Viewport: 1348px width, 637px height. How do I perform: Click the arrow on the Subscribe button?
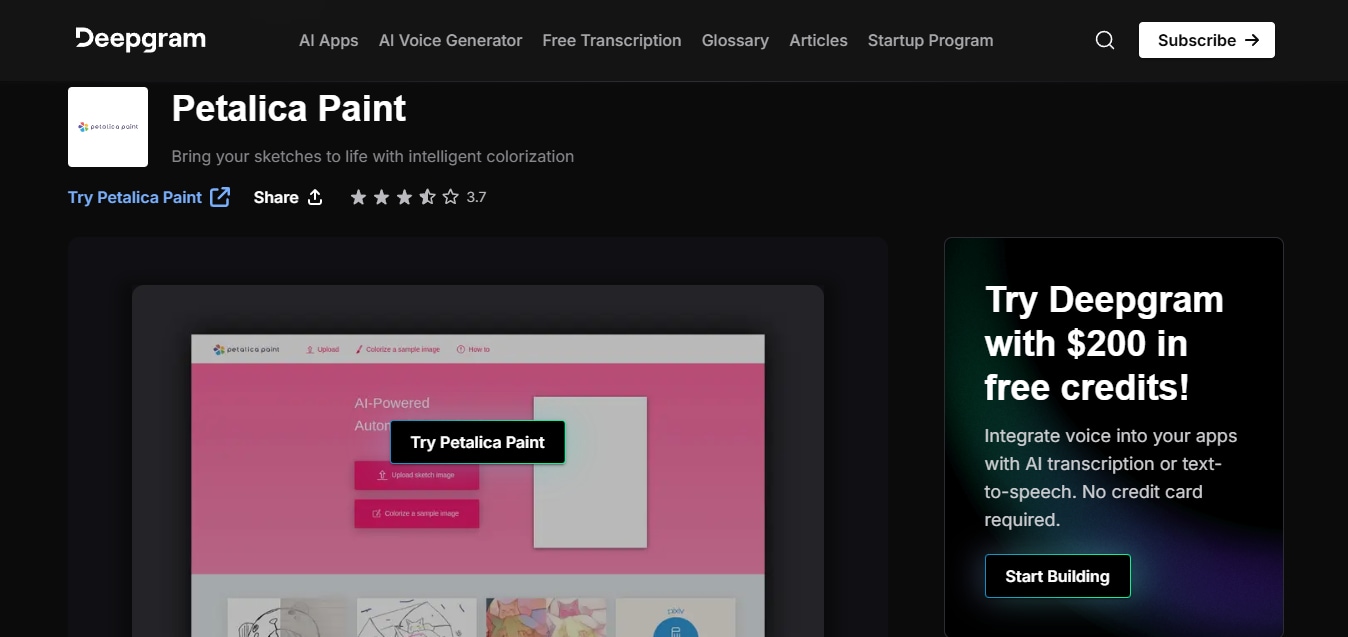tap(1252, 40)
